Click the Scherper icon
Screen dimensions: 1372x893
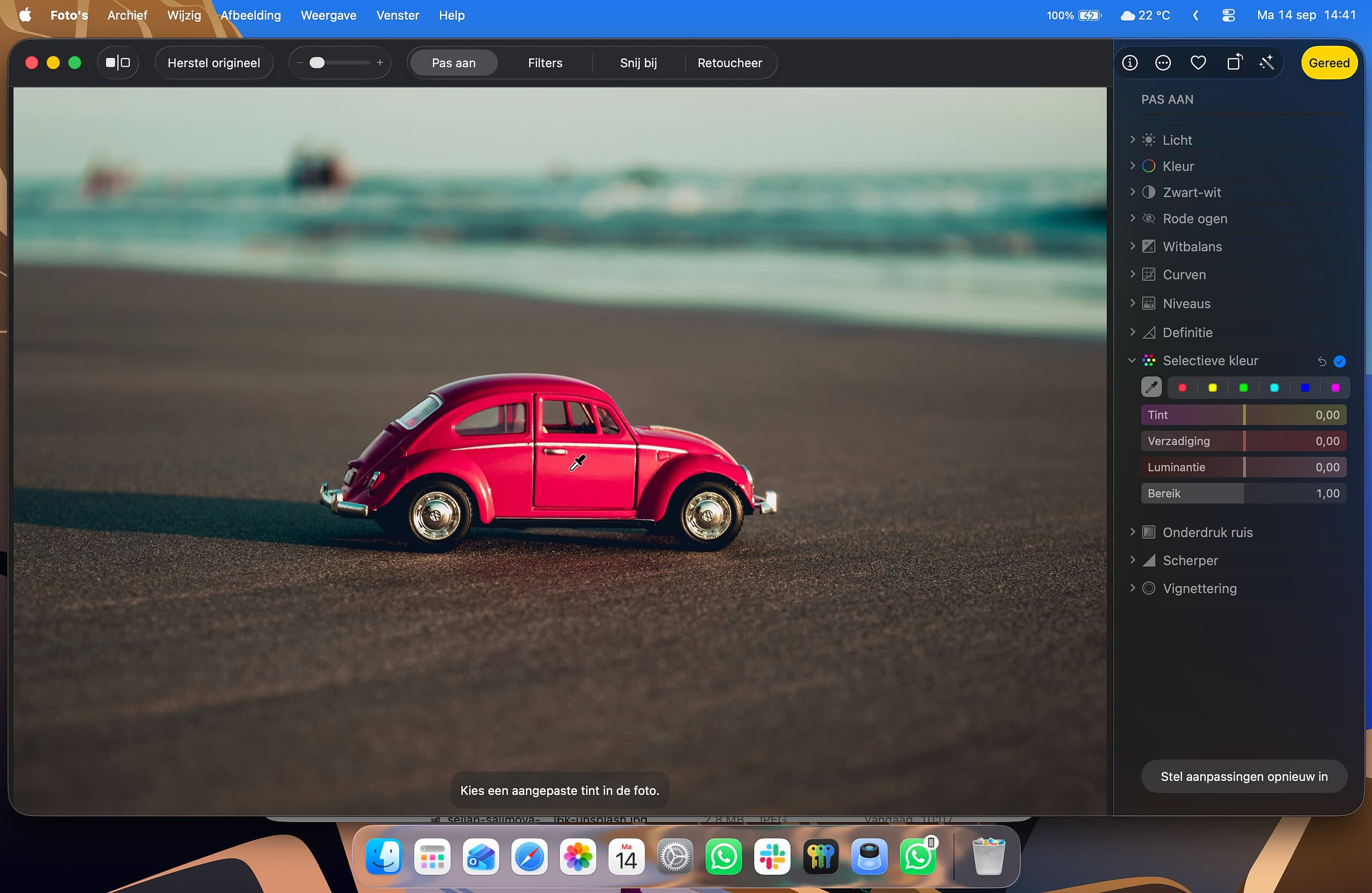(1149, 560)
